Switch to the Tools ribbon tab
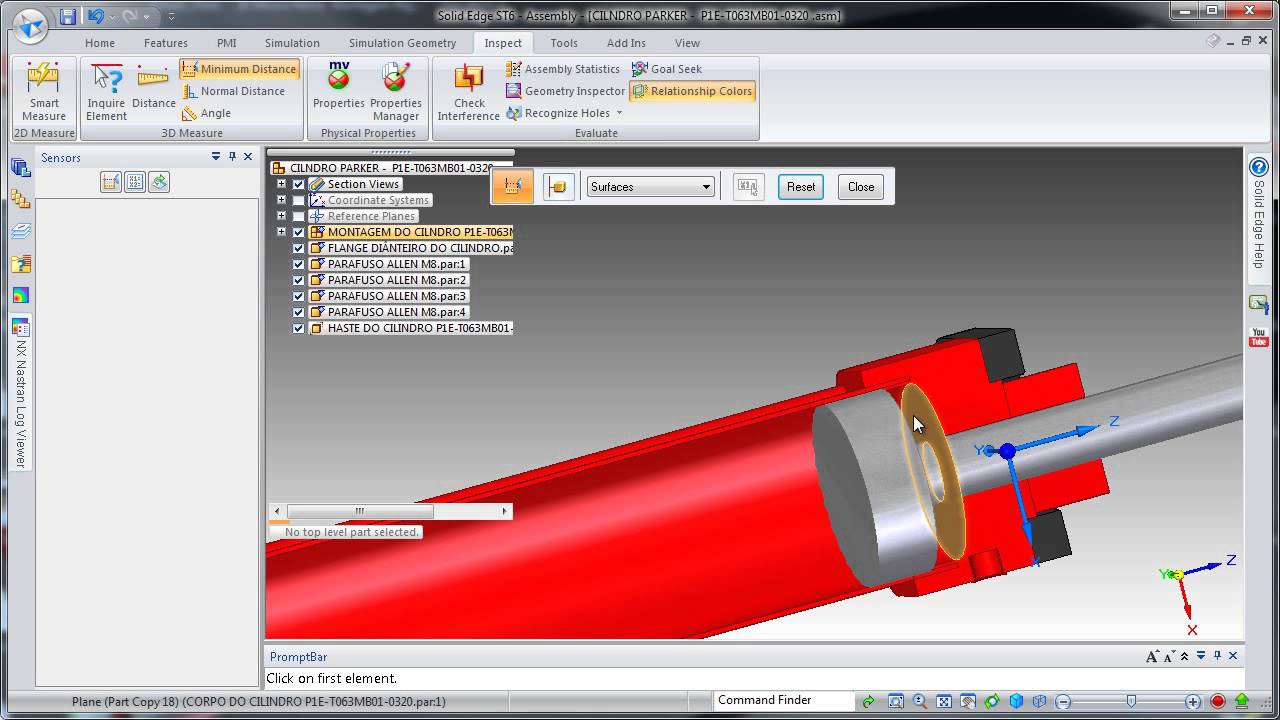Viewport: 1280px width, 720px height. coord(564,43)
